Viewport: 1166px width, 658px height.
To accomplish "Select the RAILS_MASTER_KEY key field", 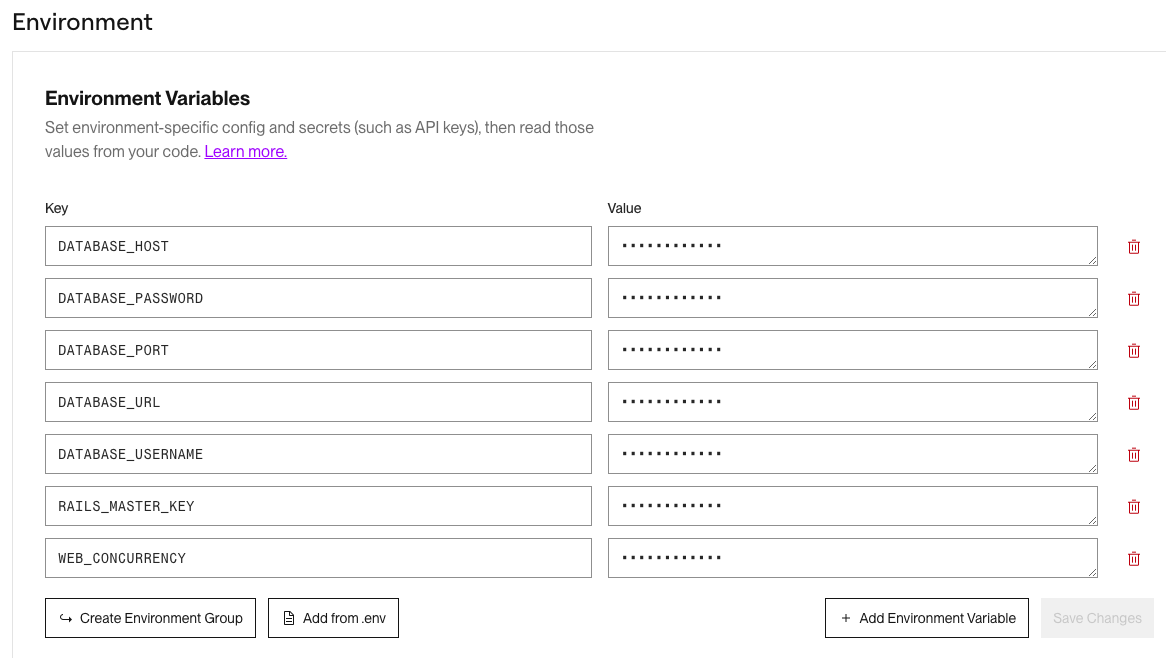I will pos(318,506).
